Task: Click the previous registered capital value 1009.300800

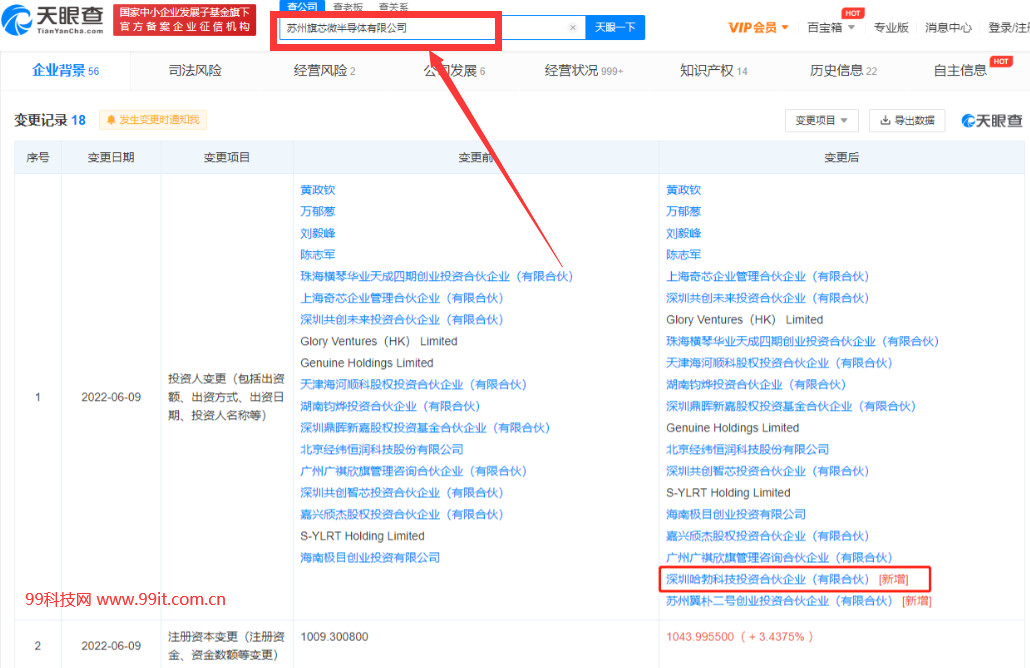Action: (334, 637)
